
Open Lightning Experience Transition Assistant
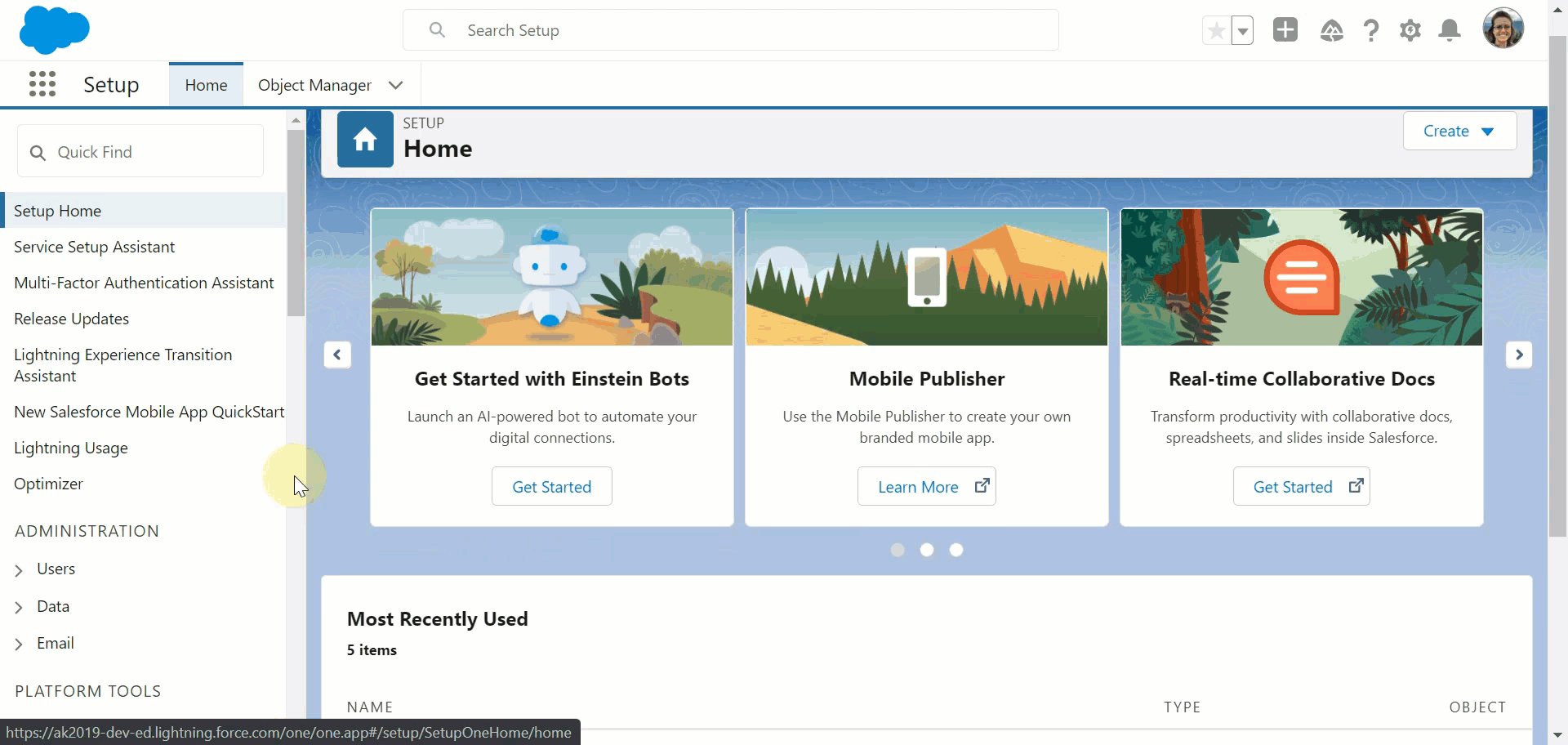pos(122,365)
